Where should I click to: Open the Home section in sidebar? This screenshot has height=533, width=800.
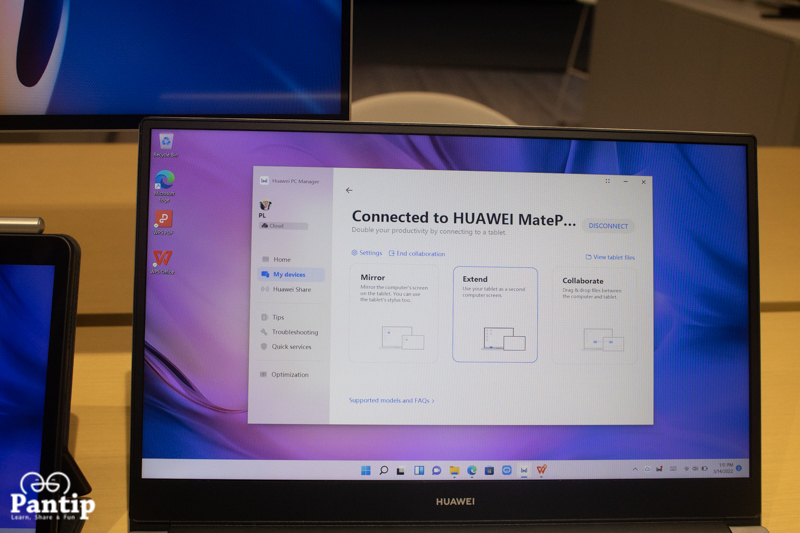coord(276,259)
